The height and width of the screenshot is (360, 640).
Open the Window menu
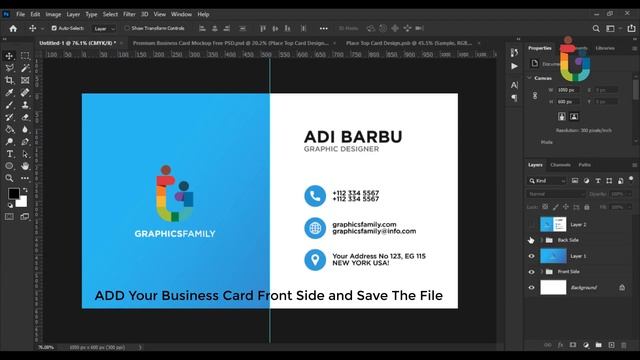coord(181,14)
